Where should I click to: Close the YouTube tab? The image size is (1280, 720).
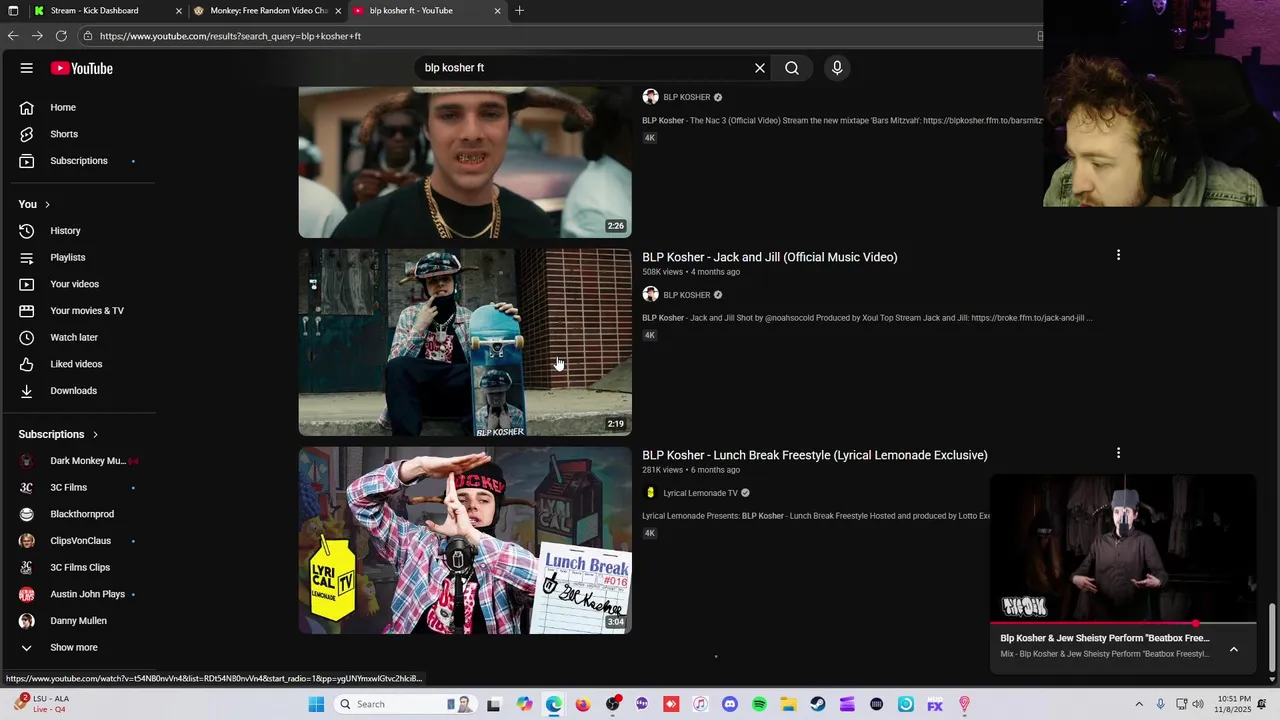tap(497, 11)
